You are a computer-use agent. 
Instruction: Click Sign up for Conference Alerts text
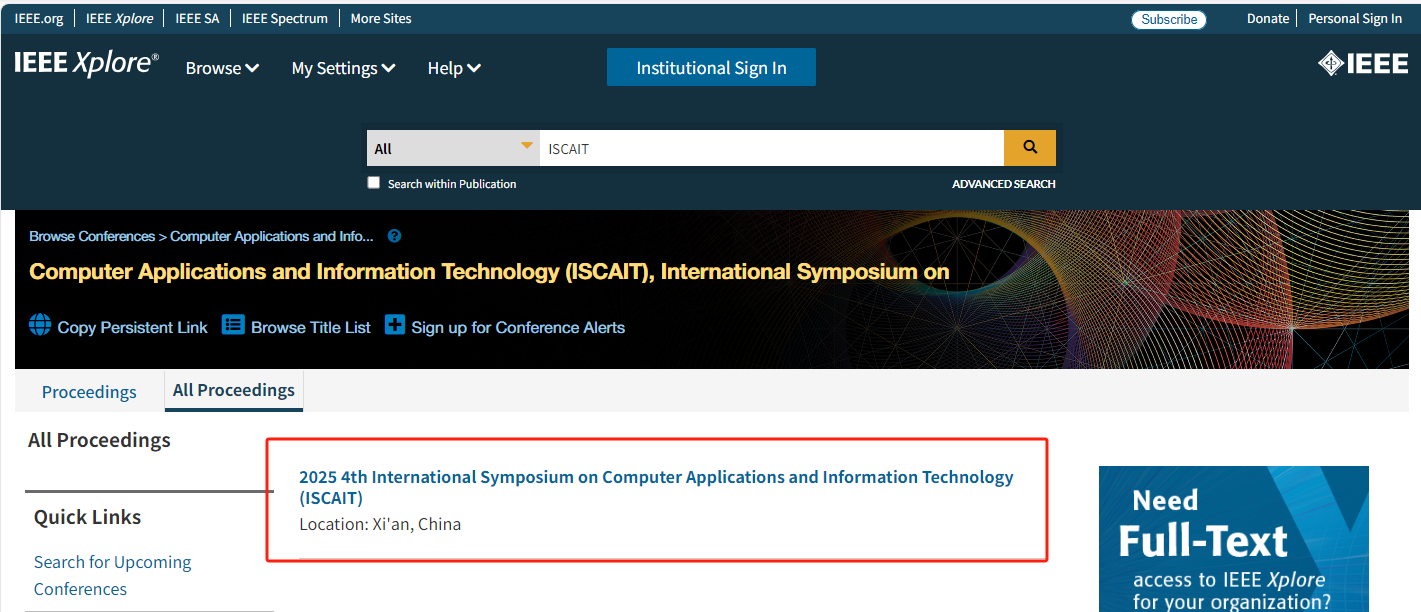coord(518,327)
